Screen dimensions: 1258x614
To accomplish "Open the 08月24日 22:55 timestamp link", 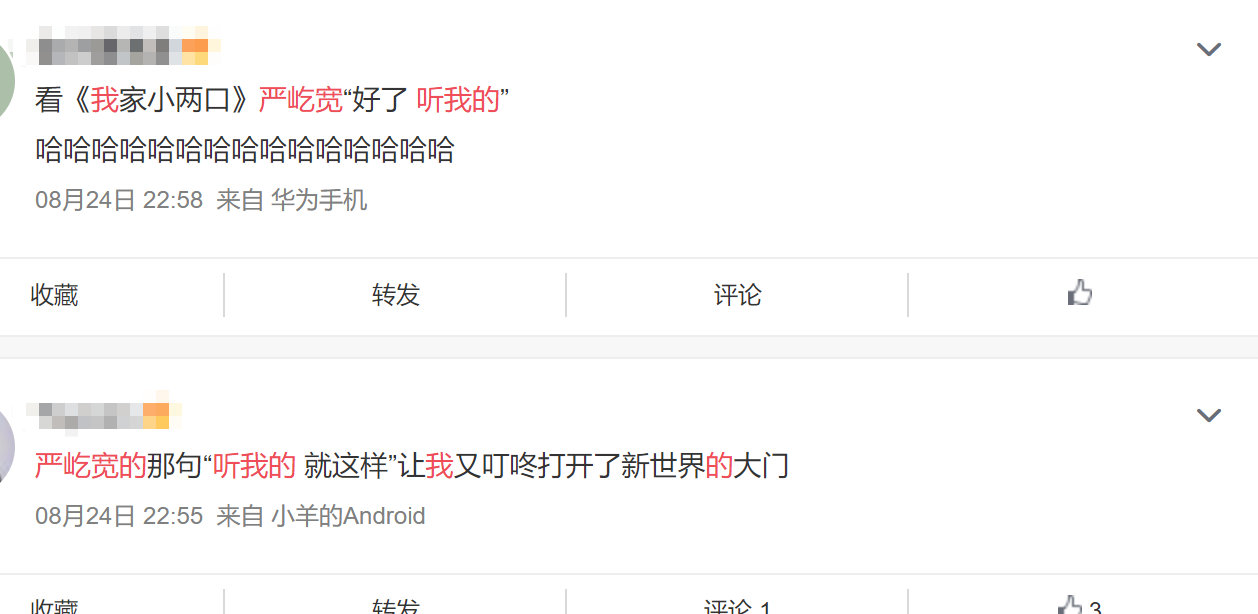I will [x=119, y=516].
